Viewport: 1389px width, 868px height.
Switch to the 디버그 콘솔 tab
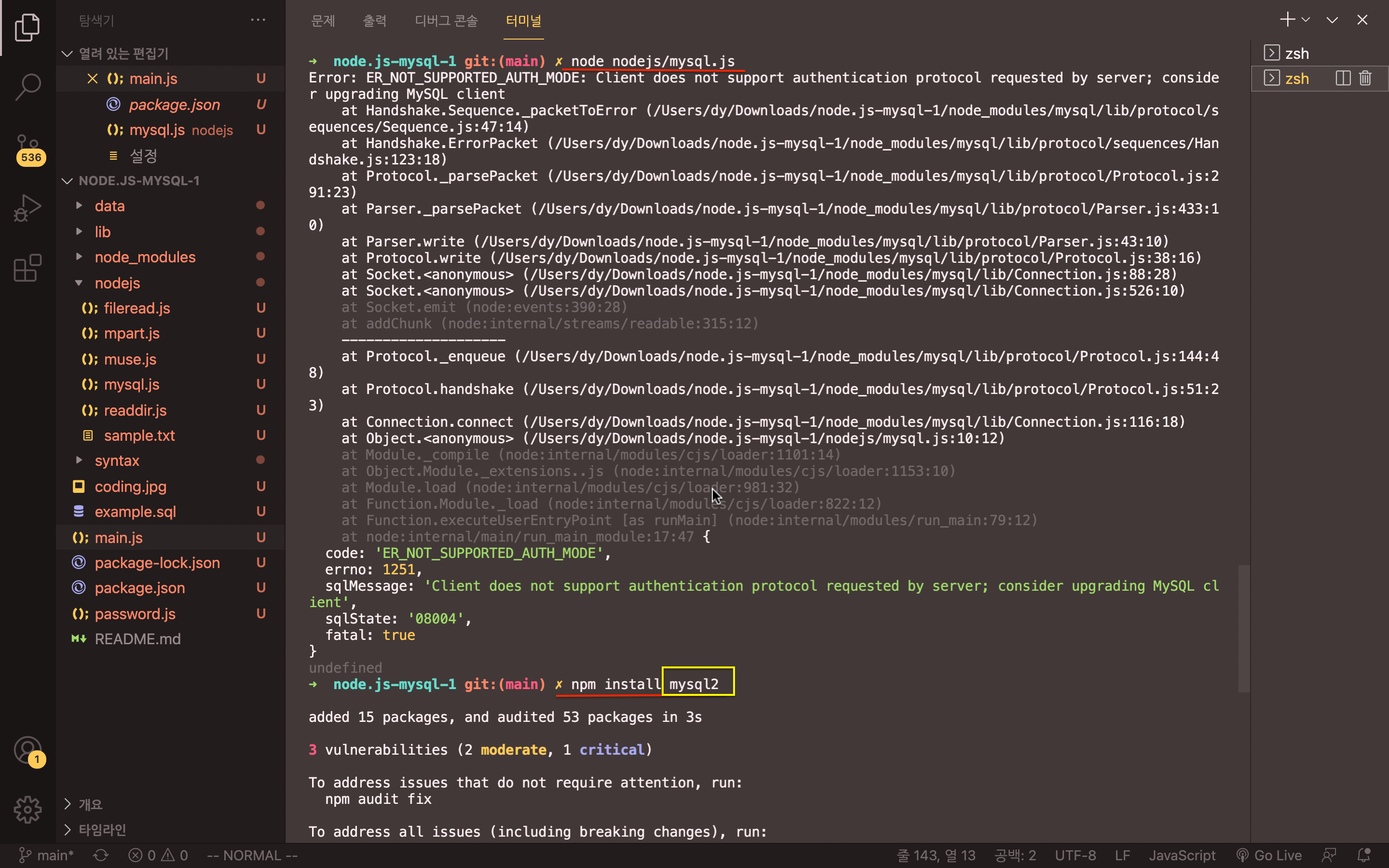(x=446, y=21)
